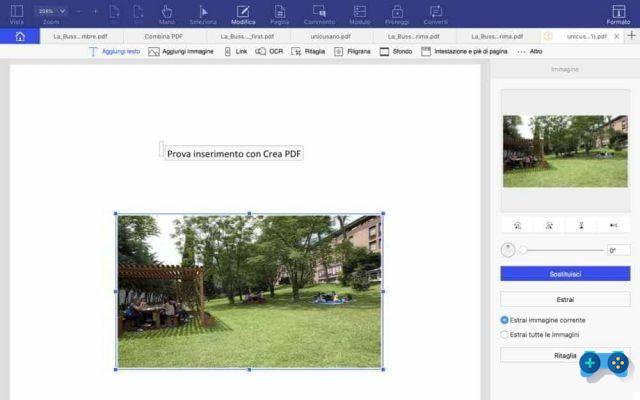Viewport: 640px width, 400px height.
Task: Expand the Altro more options menu
Action: click(530, 51)
